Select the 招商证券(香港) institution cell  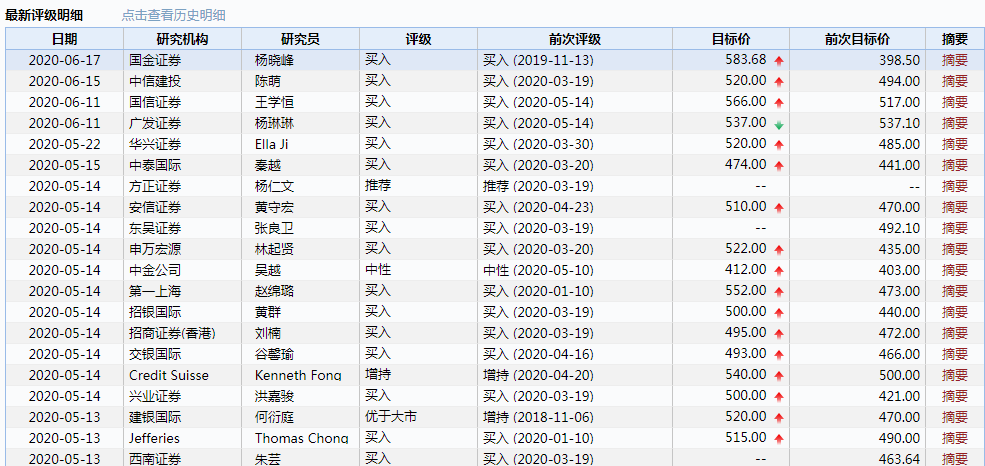(x=182, y=333)
